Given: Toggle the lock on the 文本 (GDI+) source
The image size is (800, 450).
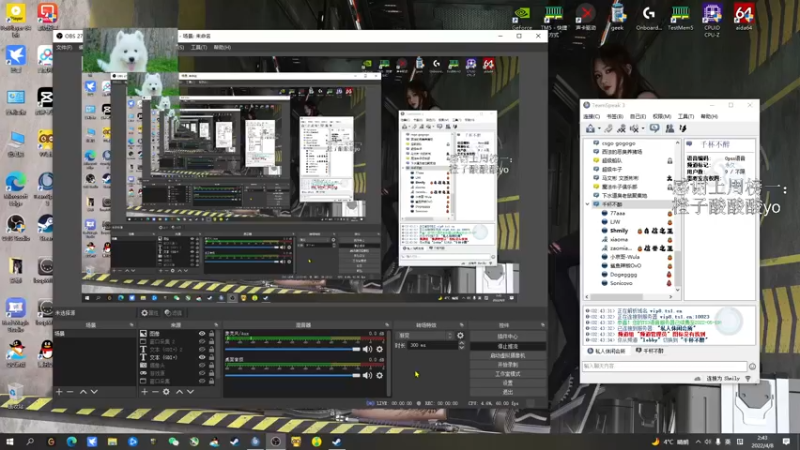Looking at the screenshot, I should (x=211, y=357).
